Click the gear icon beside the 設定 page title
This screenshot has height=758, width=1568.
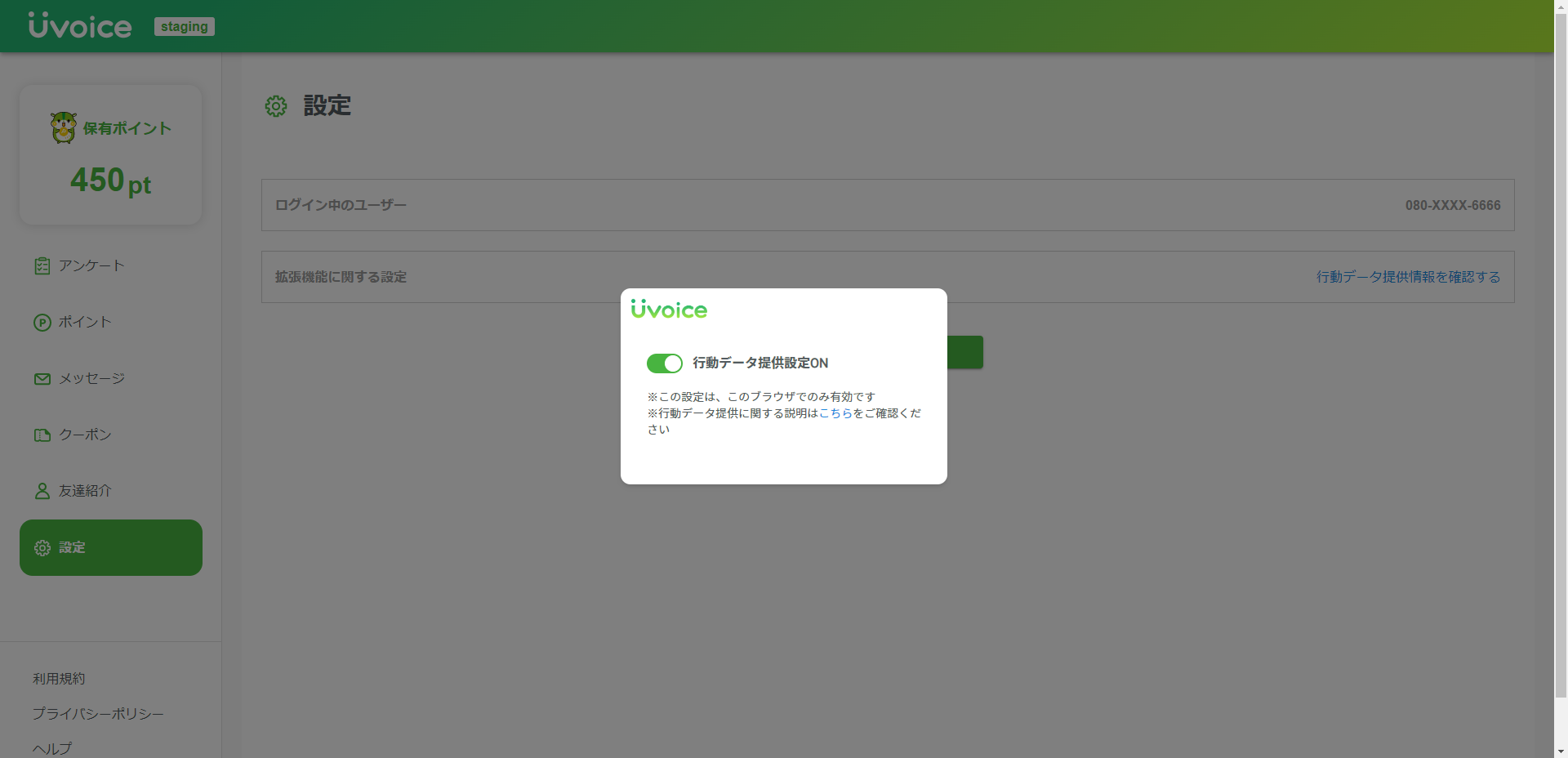276,106
